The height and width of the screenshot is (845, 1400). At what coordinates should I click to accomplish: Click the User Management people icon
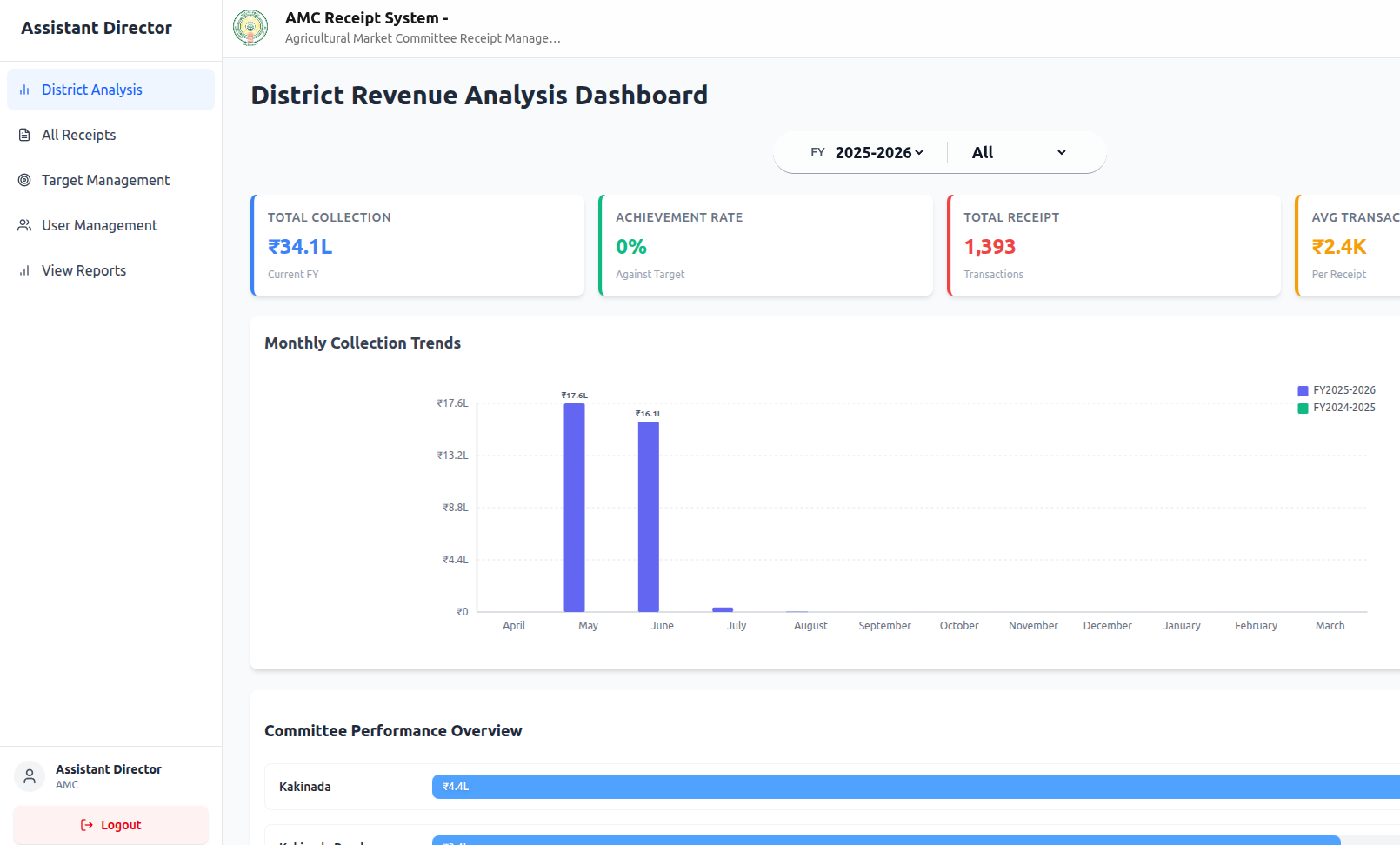click(24, 225)
